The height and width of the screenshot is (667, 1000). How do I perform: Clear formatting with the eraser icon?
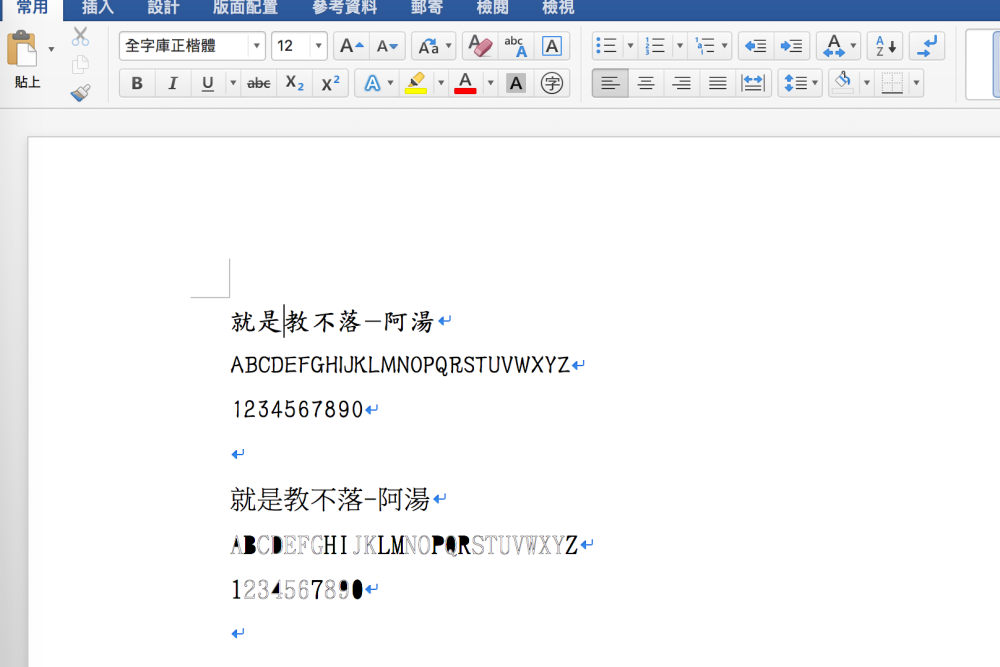coord(480,46)
